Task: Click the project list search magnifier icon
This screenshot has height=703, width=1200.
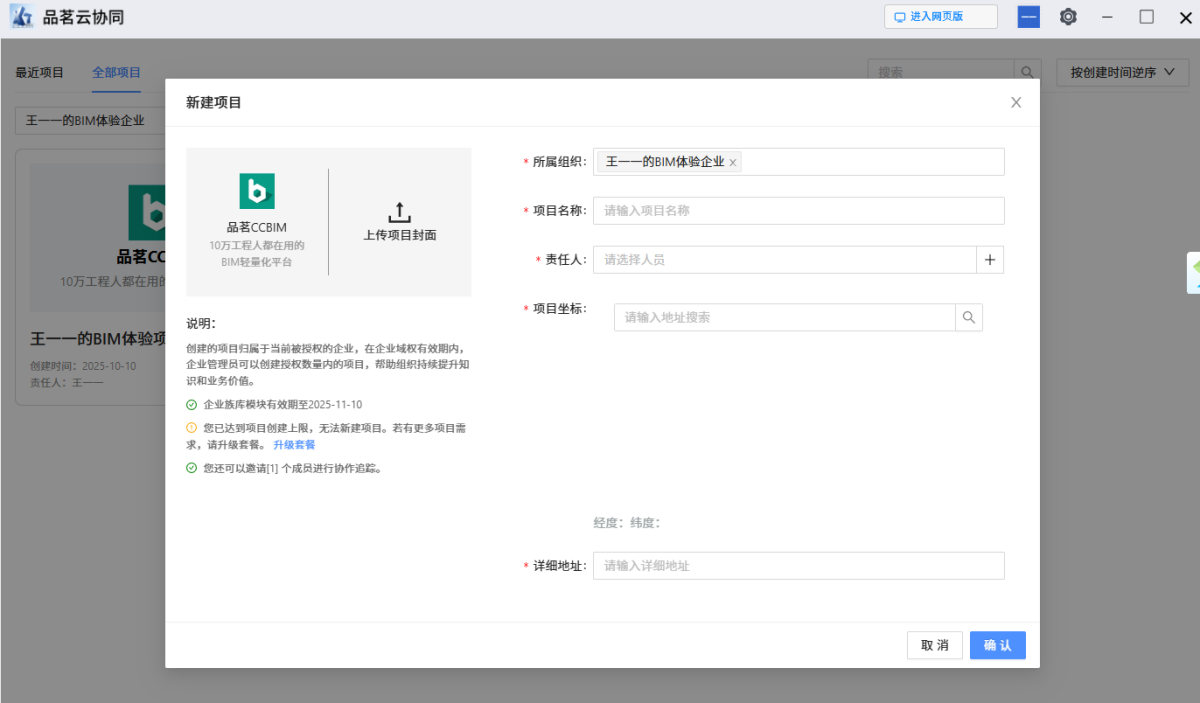Action: coord(1027,72)
